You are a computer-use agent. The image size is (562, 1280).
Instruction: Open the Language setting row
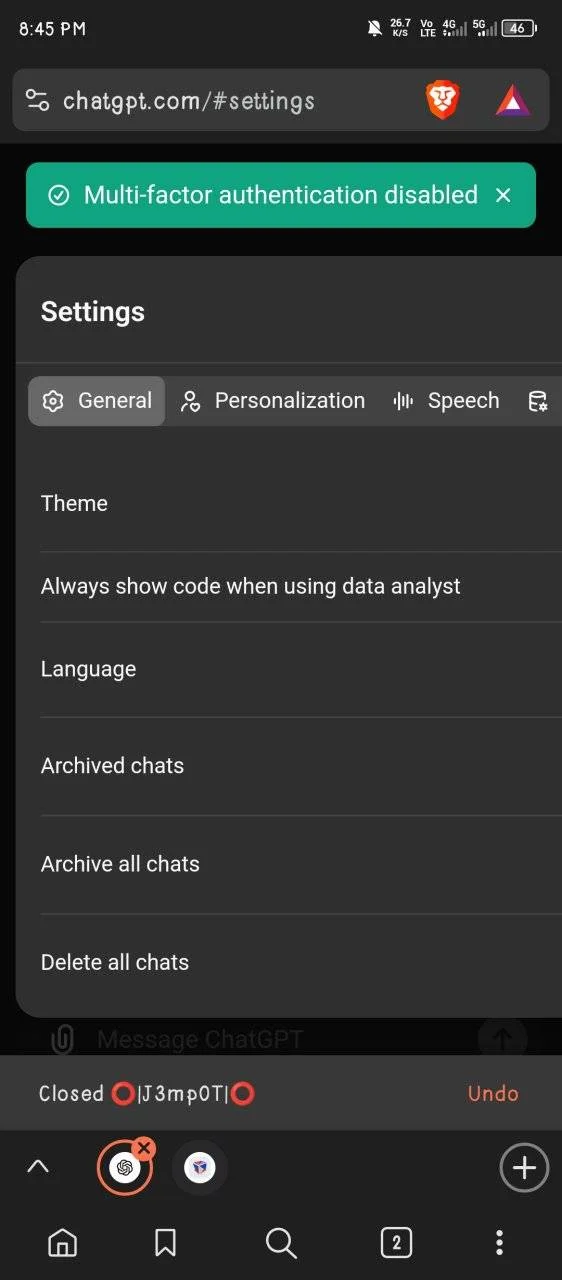coord(301,670)
